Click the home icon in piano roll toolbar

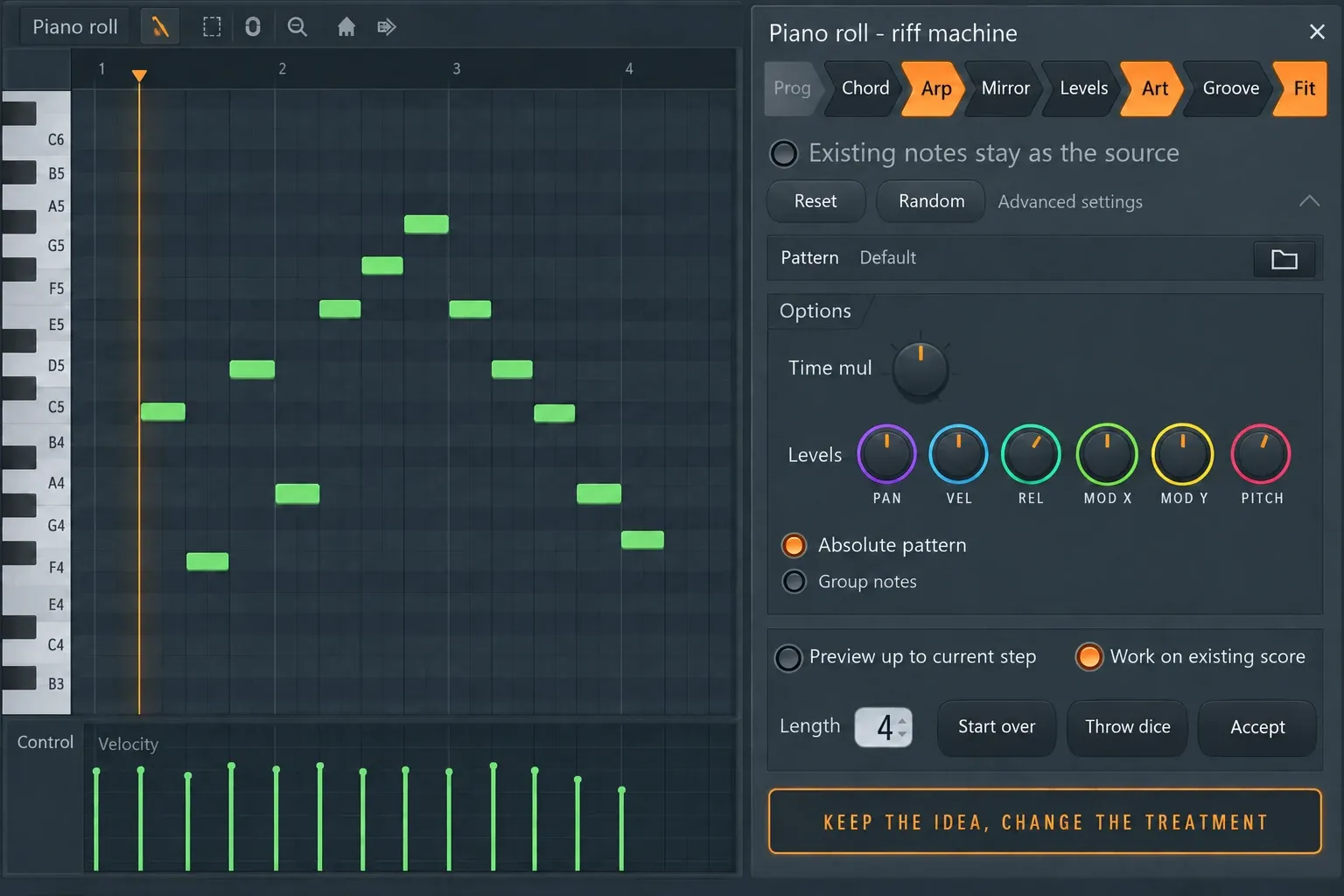click(x=346, y=27)
